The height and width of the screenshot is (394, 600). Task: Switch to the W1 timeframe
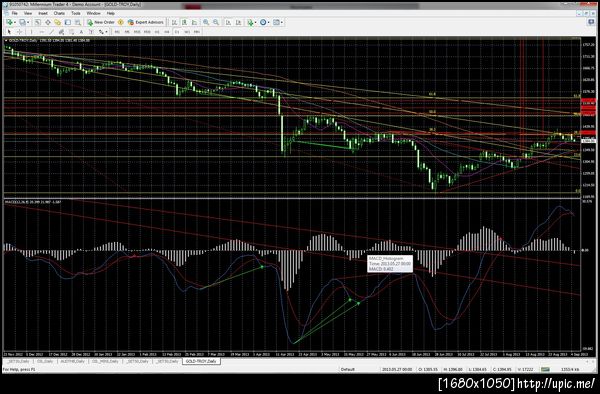pyautogui.click(x=187, y=32)
